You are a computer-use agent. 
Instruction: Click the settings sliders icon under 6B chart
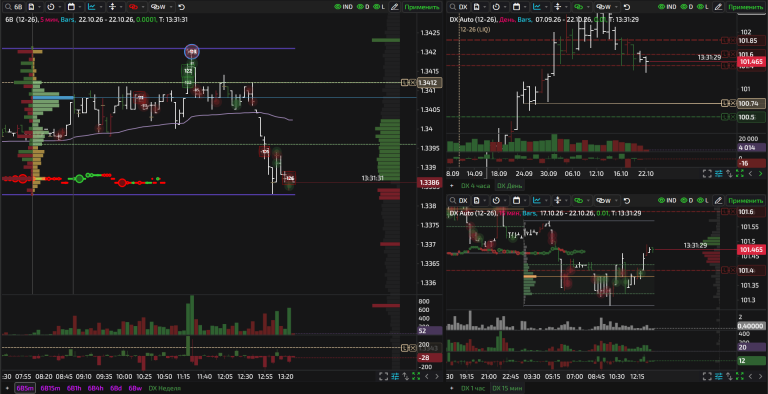coord(395,376)
